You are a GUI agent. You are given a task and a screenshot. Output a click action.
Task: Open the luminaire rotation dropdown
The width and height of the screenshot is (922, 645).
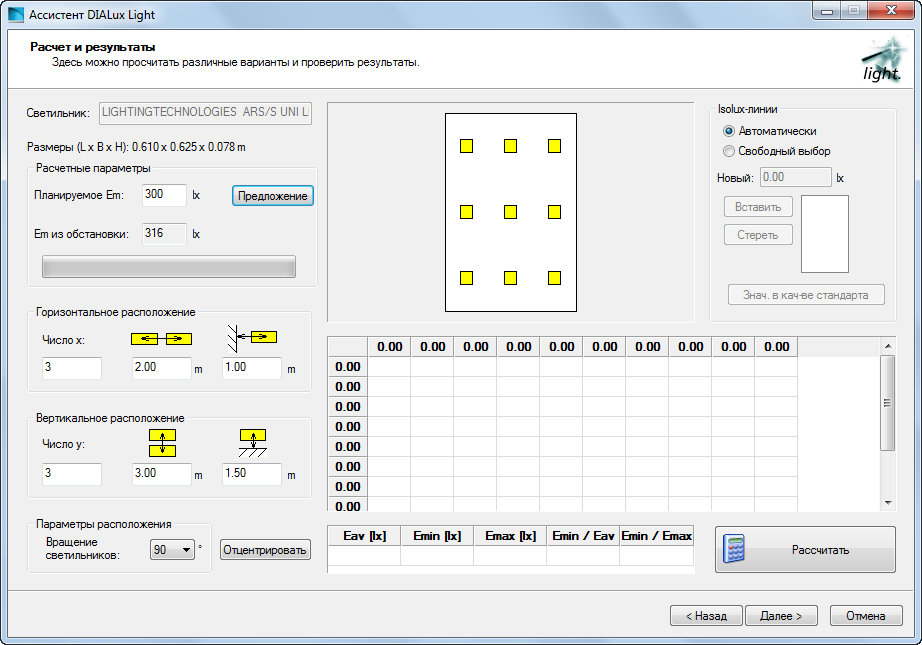pos(186,550)
